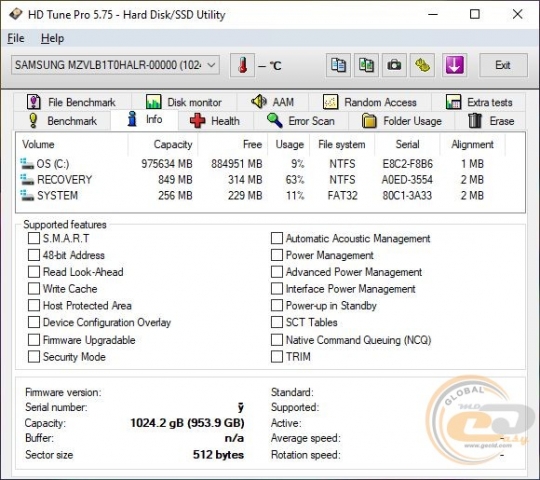Copy info to clipboard toolbar icon
540x480 pixels.
(x=338, y=65)
